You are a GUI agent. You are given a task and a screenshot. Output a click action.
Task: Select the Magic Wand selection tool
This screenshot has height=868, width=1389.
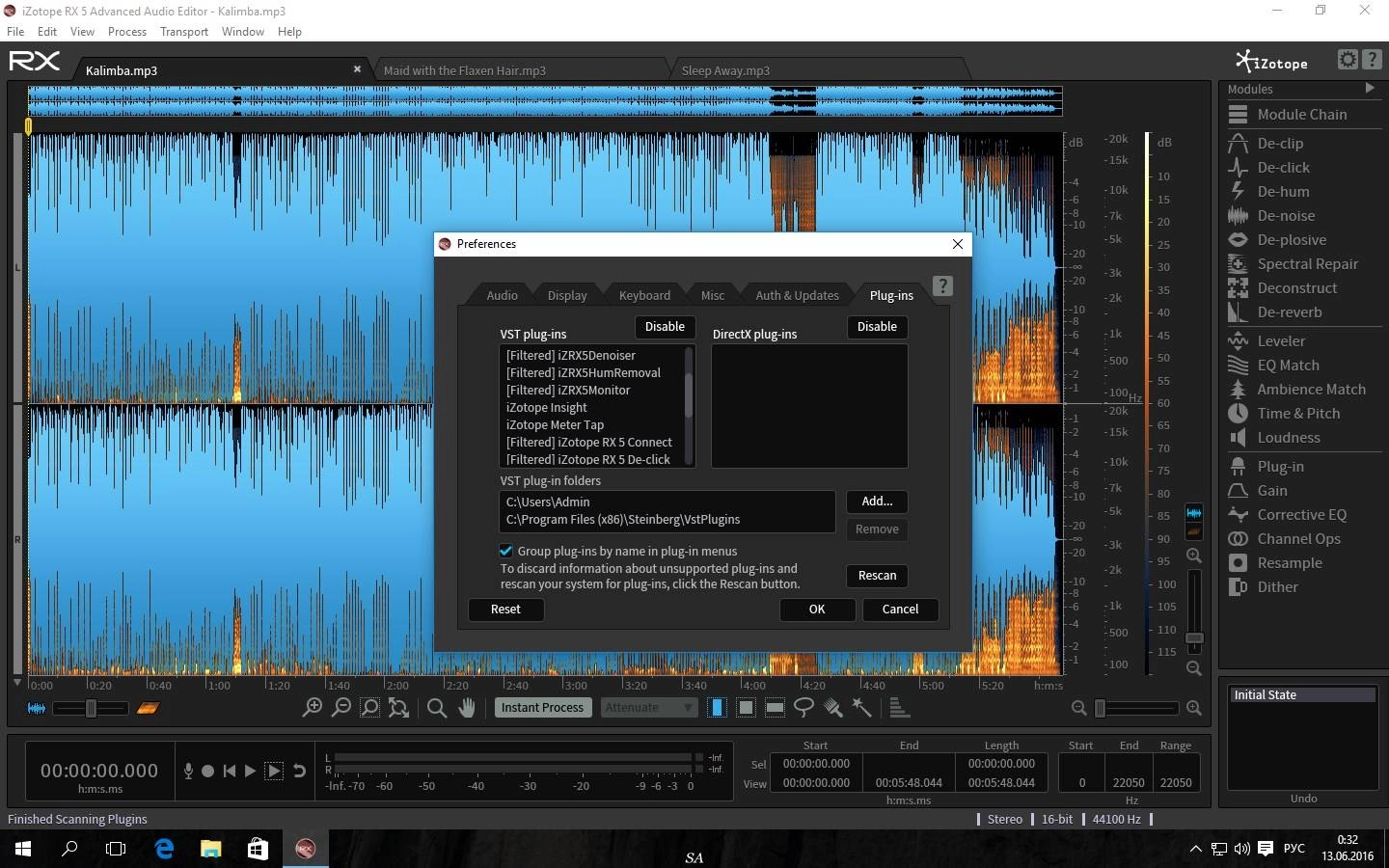[862, 708]
